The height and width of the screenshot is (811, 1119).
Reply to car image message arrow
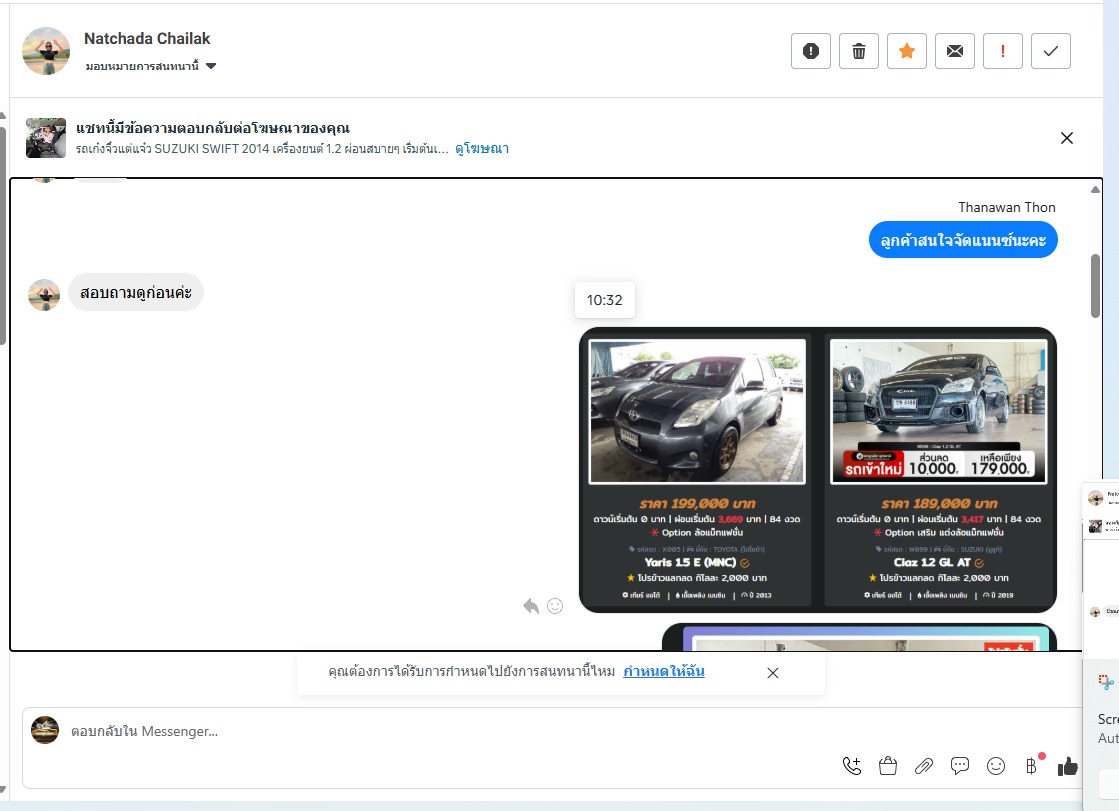coord(531,606)
